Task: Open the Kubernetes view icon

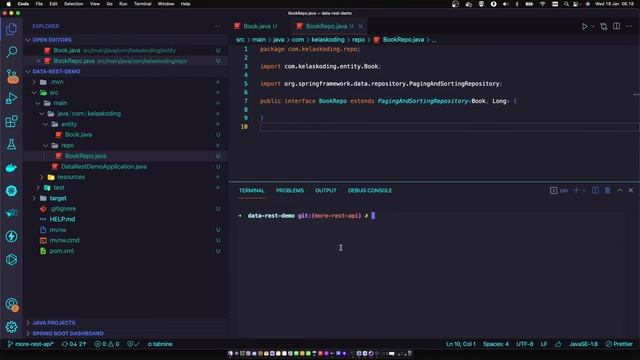Action: (11, 191)
